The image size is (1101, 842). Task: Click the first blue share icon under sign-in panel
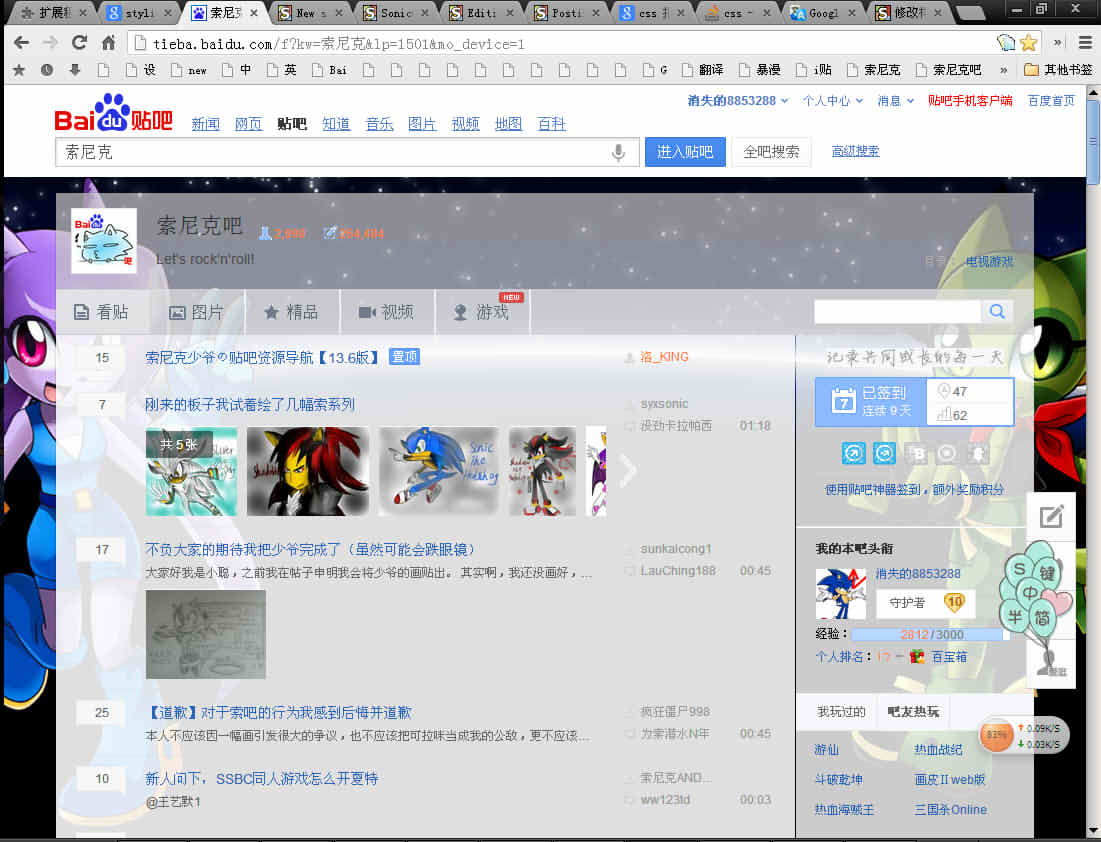[x=853, y=453]
